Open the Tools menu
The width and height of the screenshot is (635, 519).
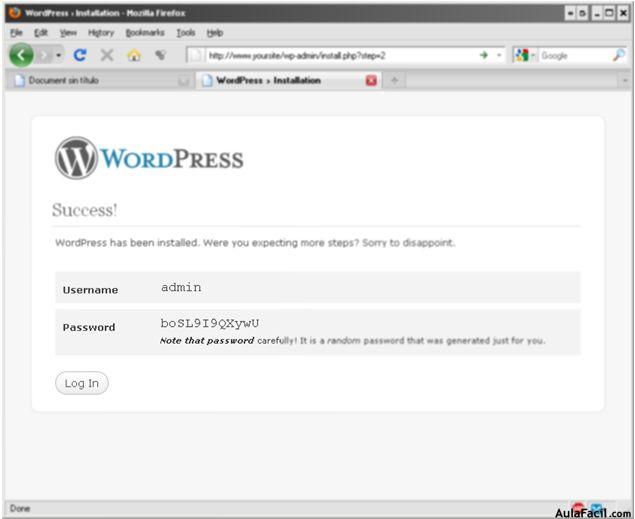[x=185, y=33]
